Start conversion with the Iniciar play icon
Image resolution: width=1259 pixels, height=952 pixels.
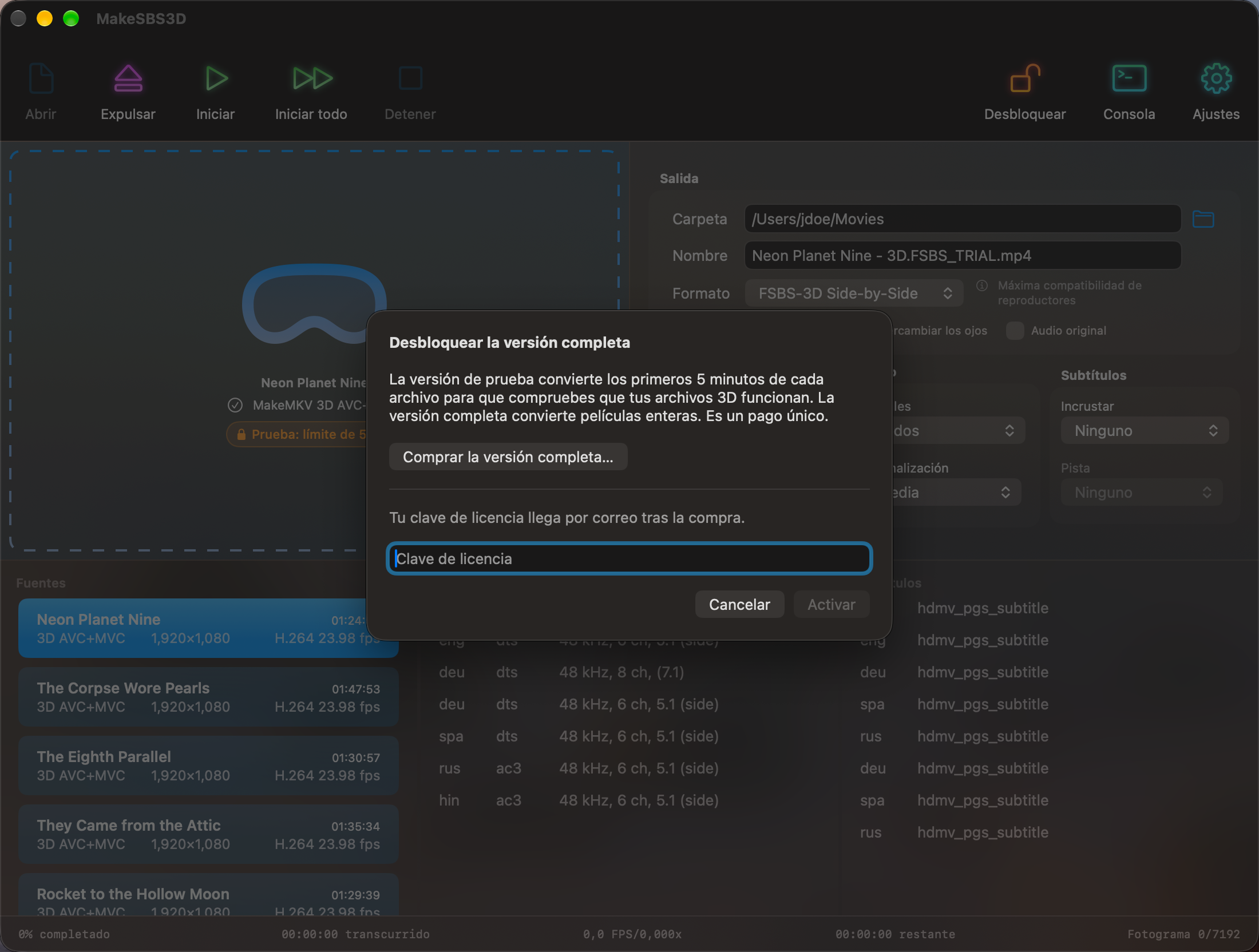[x=216, y=78]
